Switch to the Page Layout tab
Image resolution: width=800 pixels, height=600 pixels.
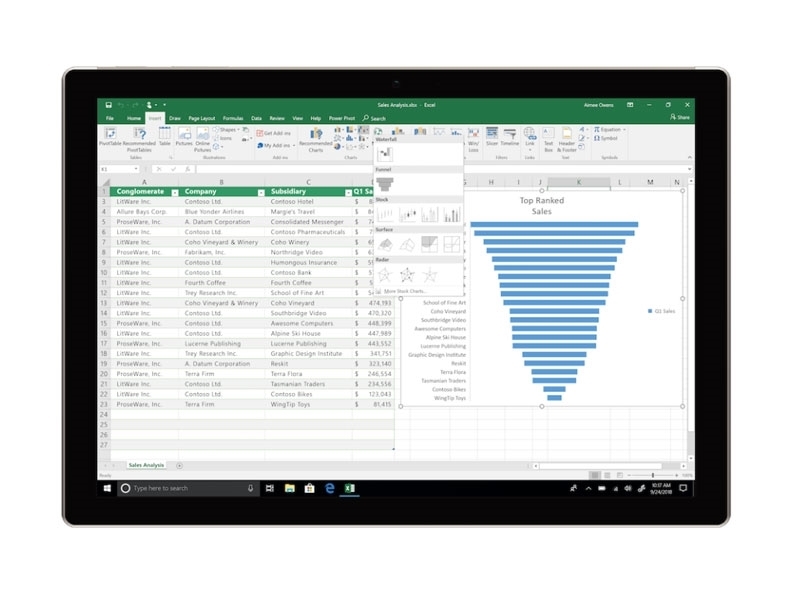(202, 118)
